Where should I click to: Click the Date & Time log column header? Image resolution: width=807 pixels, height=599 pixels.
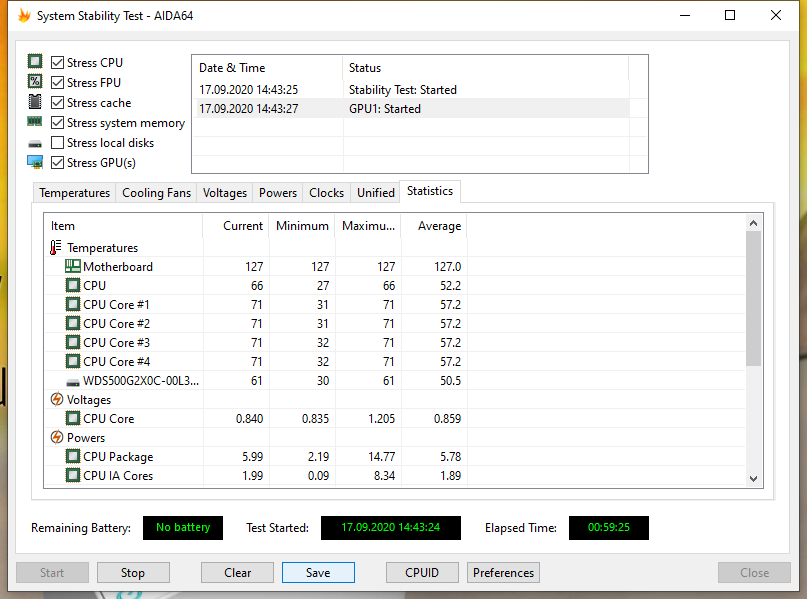point(267,68)
